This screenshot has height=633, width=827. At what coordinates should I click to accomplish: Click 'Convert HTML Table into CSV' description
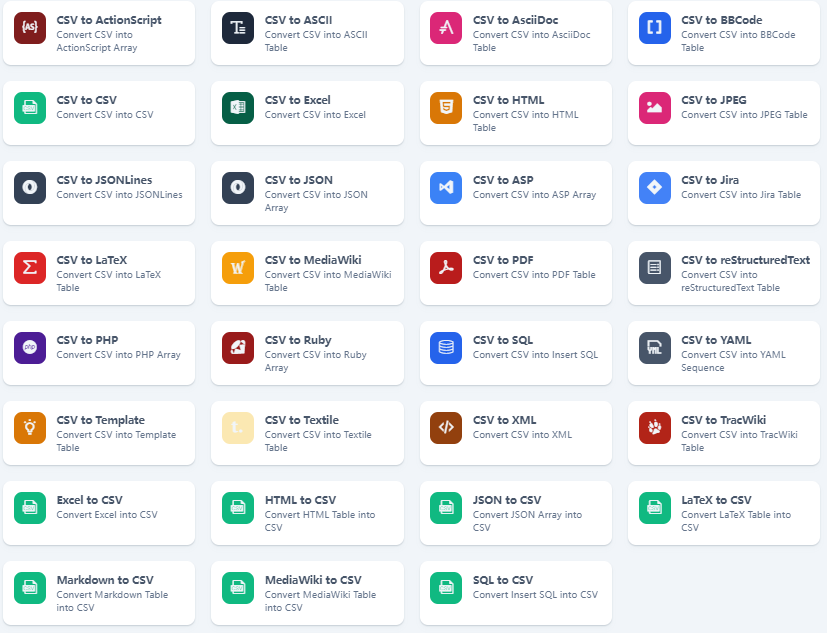click(320, 521)
